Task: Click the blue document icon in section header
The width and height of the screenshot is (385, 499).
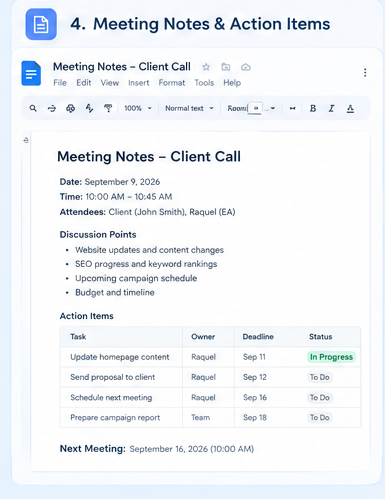Action: (x=41, y=24)
